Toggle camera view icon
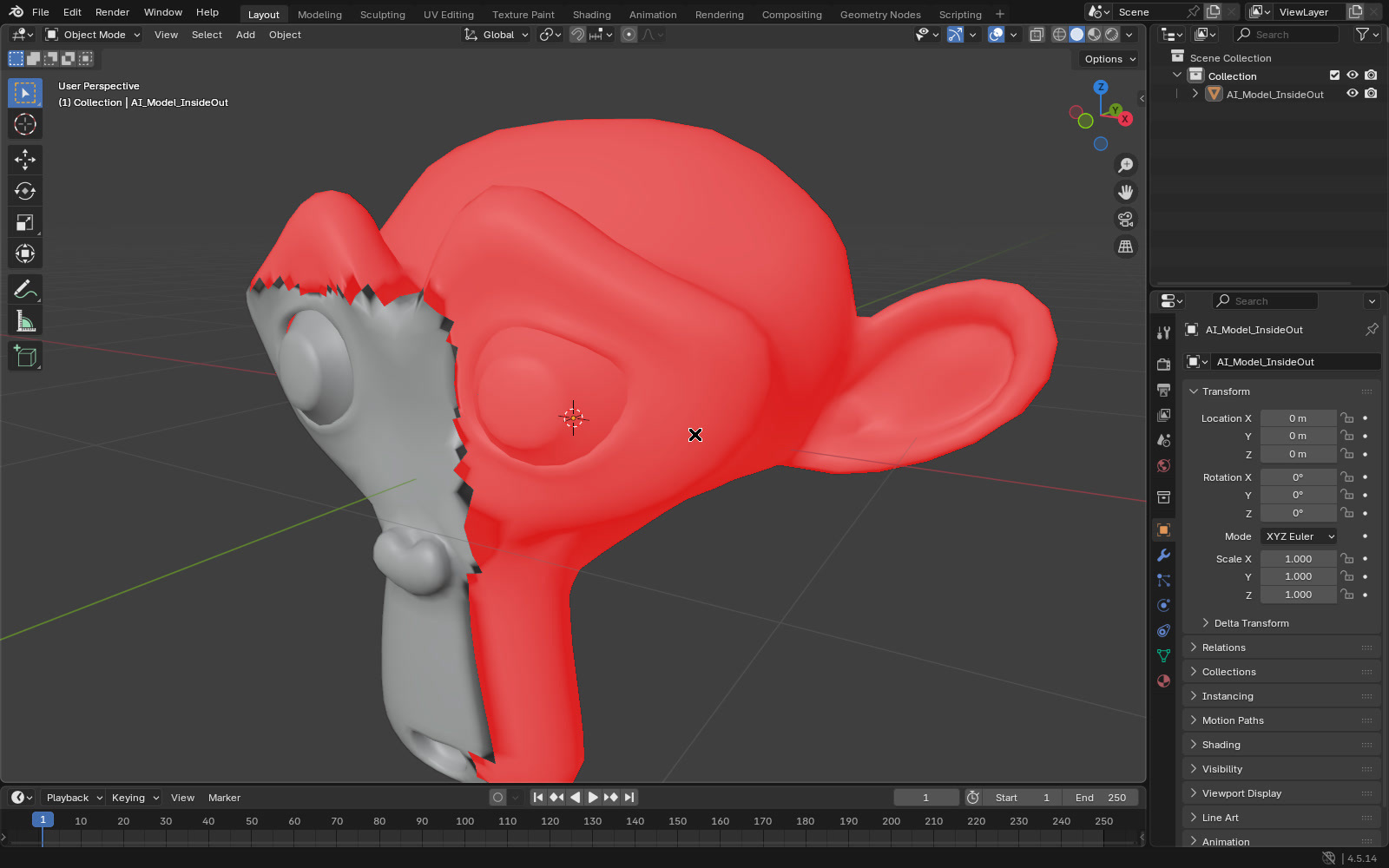This screenshot has width=1389, height=868. [1126, 219]
